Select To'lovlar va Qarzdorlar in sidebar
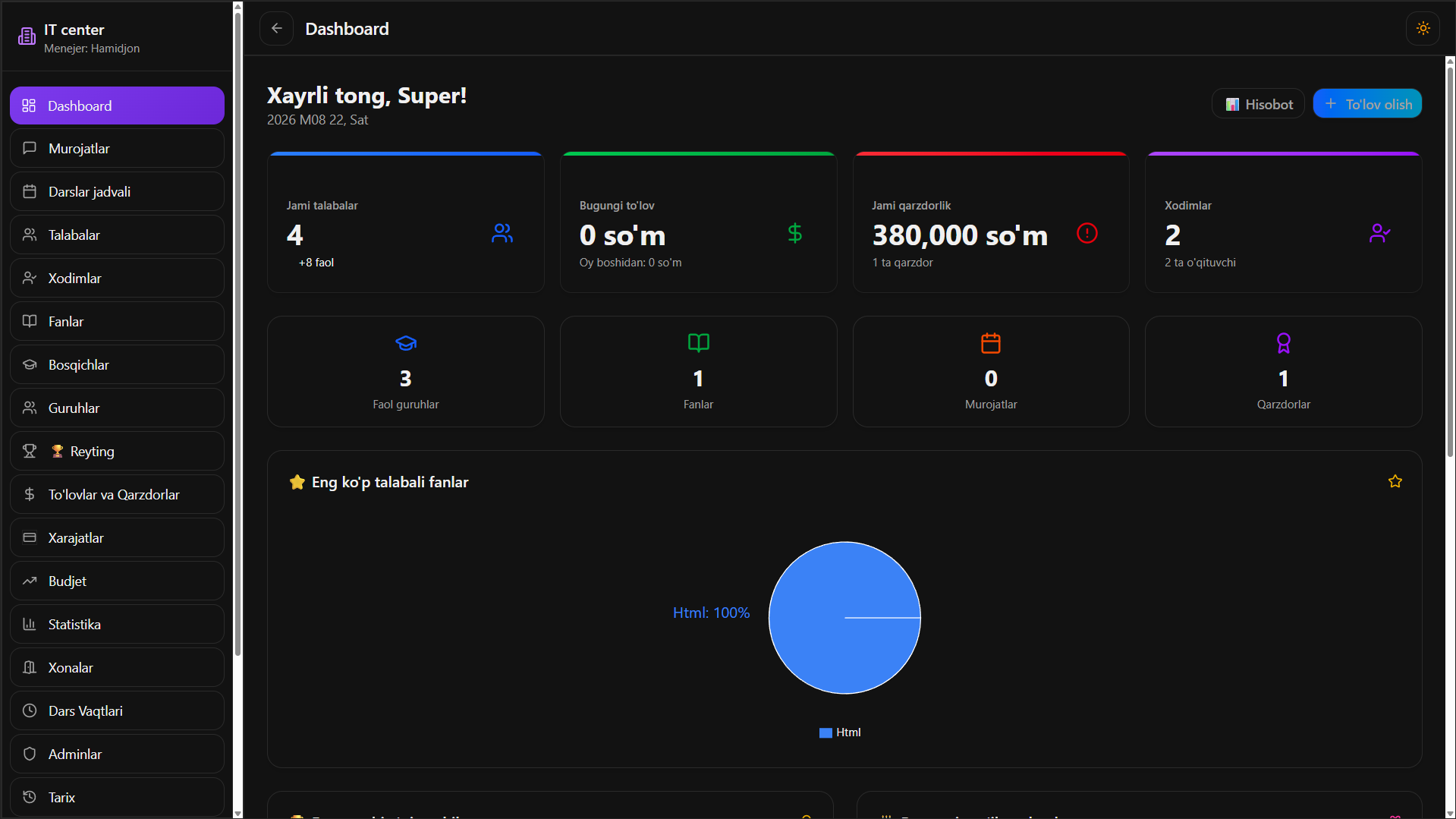This screenshot has height=819, width=1456. point(117,495)
